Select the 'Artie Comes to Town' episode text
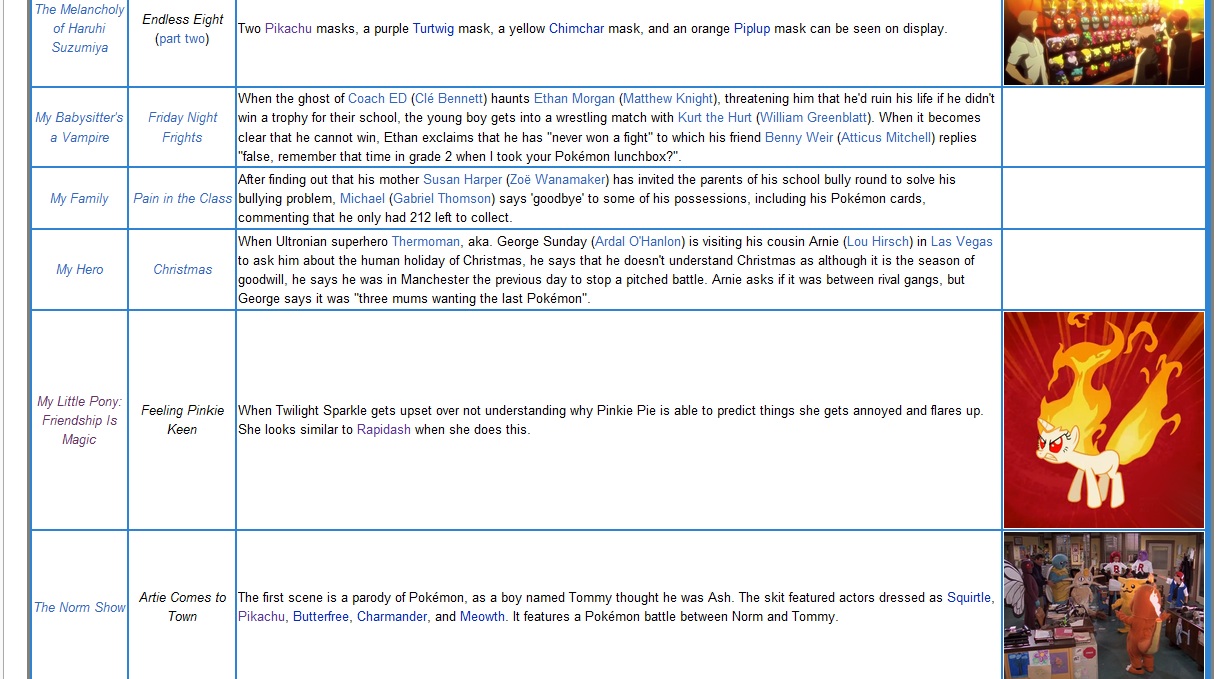 point(182,607)
